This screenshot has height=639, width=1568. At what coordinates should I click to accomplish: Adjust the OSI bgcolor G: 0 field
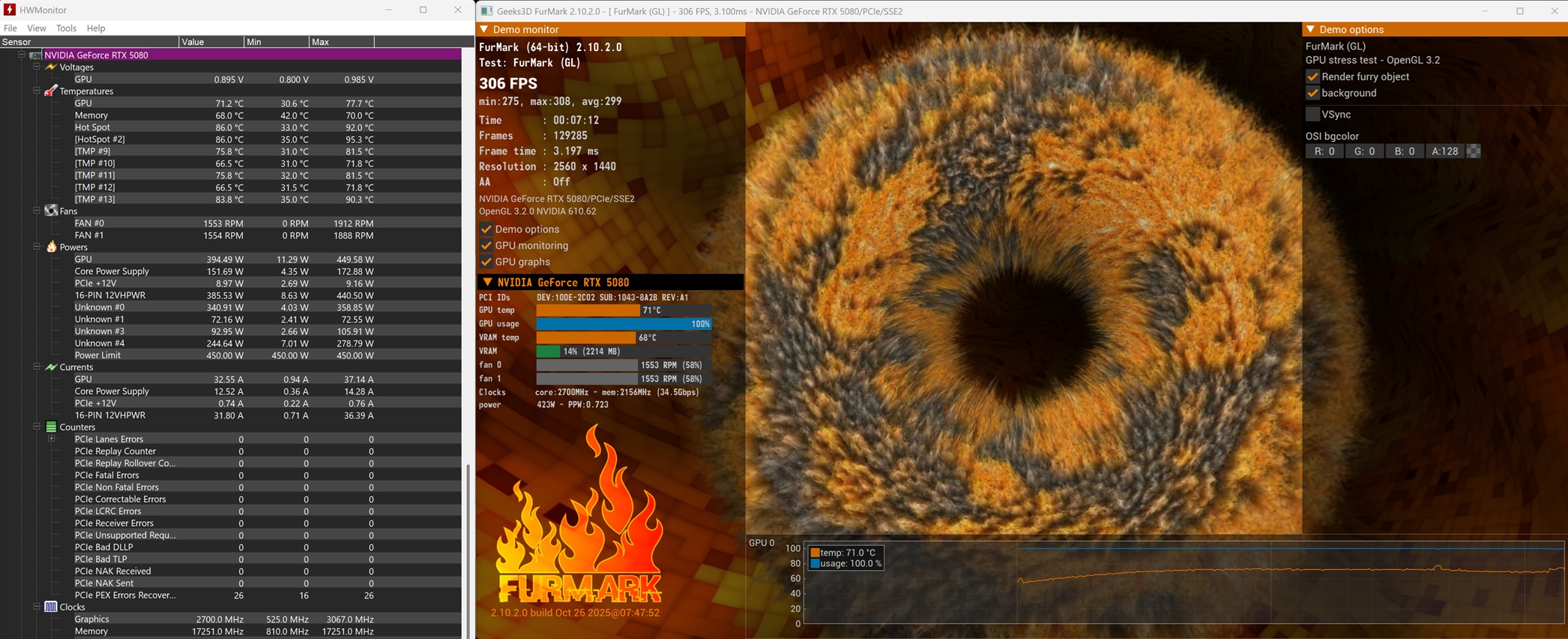(1364, 151)
